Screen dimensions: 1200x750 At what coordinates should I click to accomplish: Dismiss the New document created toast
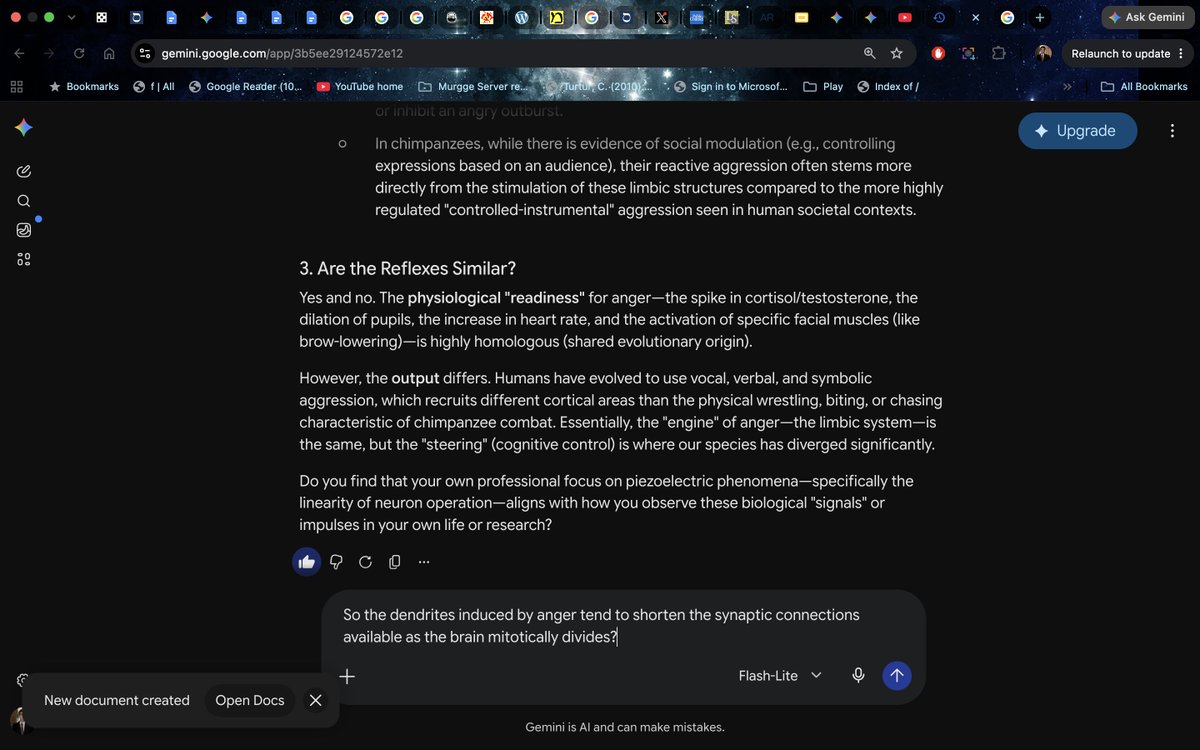(x=316, y=700)
